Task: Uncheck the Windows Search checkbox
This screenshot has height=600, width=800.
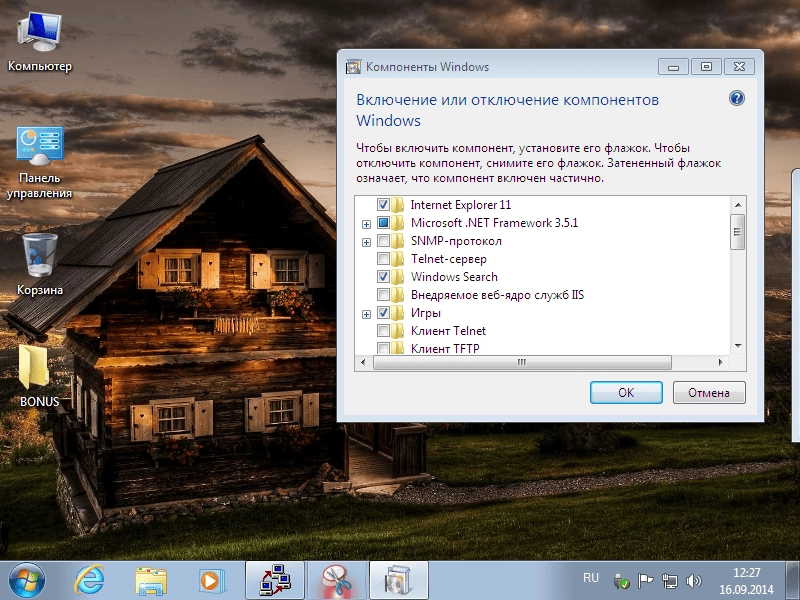Action: 383,277
